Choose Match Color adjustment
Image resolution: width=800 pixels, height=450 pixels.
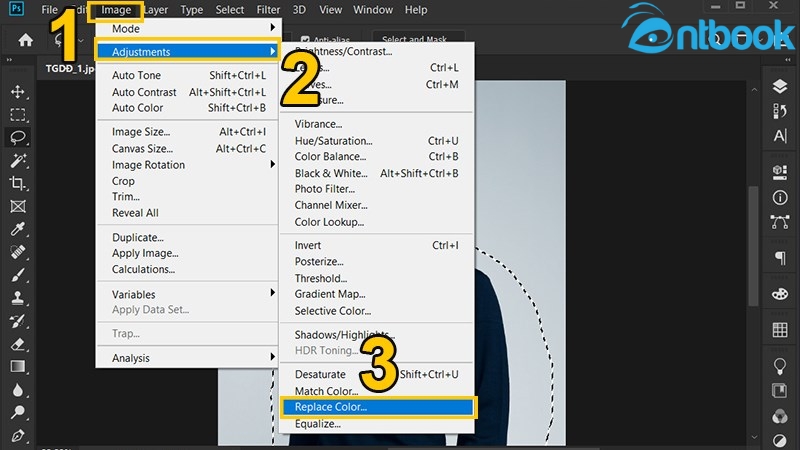click(377, 391)
